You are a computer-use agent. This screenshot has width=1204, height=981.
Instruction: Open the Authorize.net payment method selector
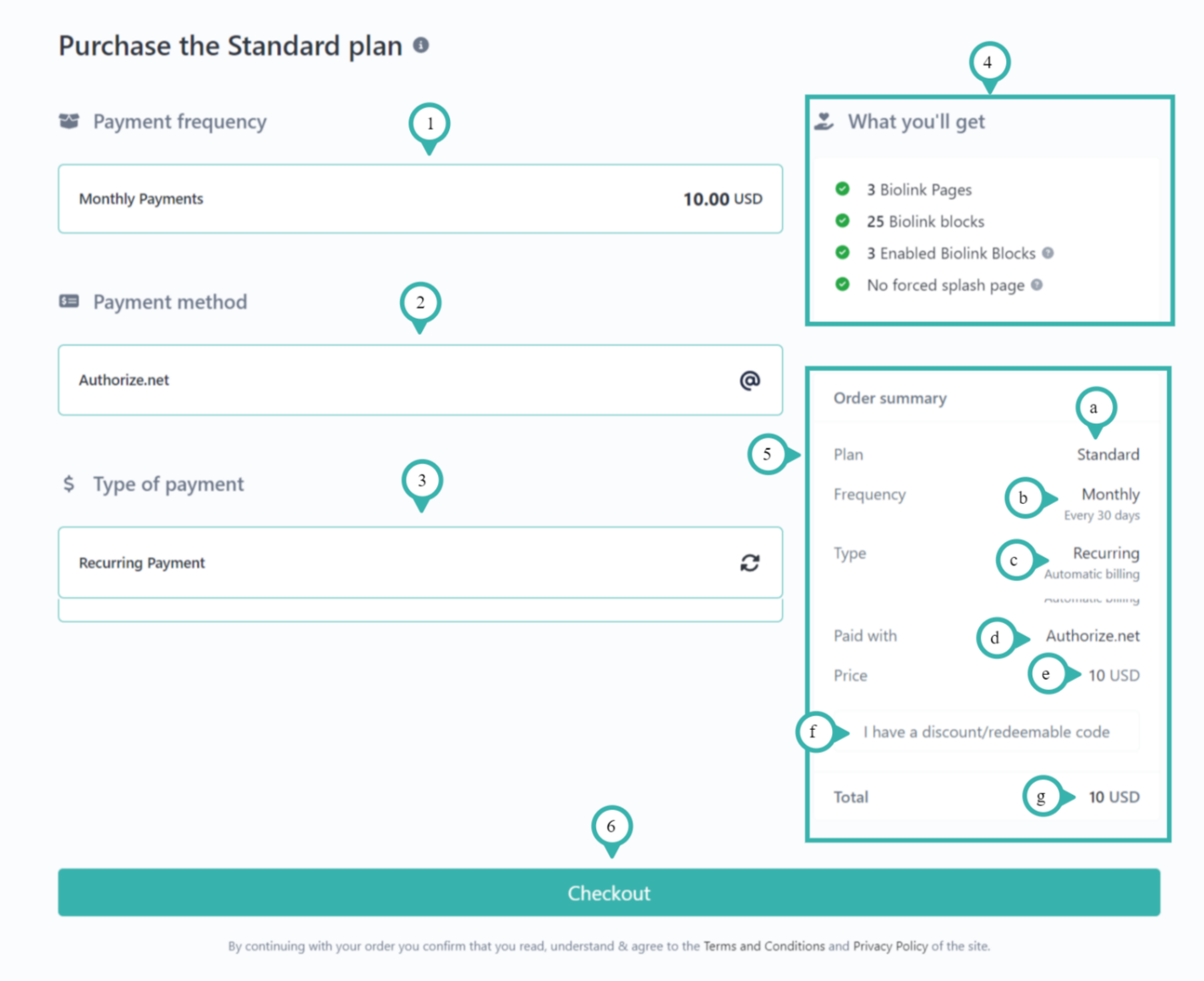coord(420,380)
